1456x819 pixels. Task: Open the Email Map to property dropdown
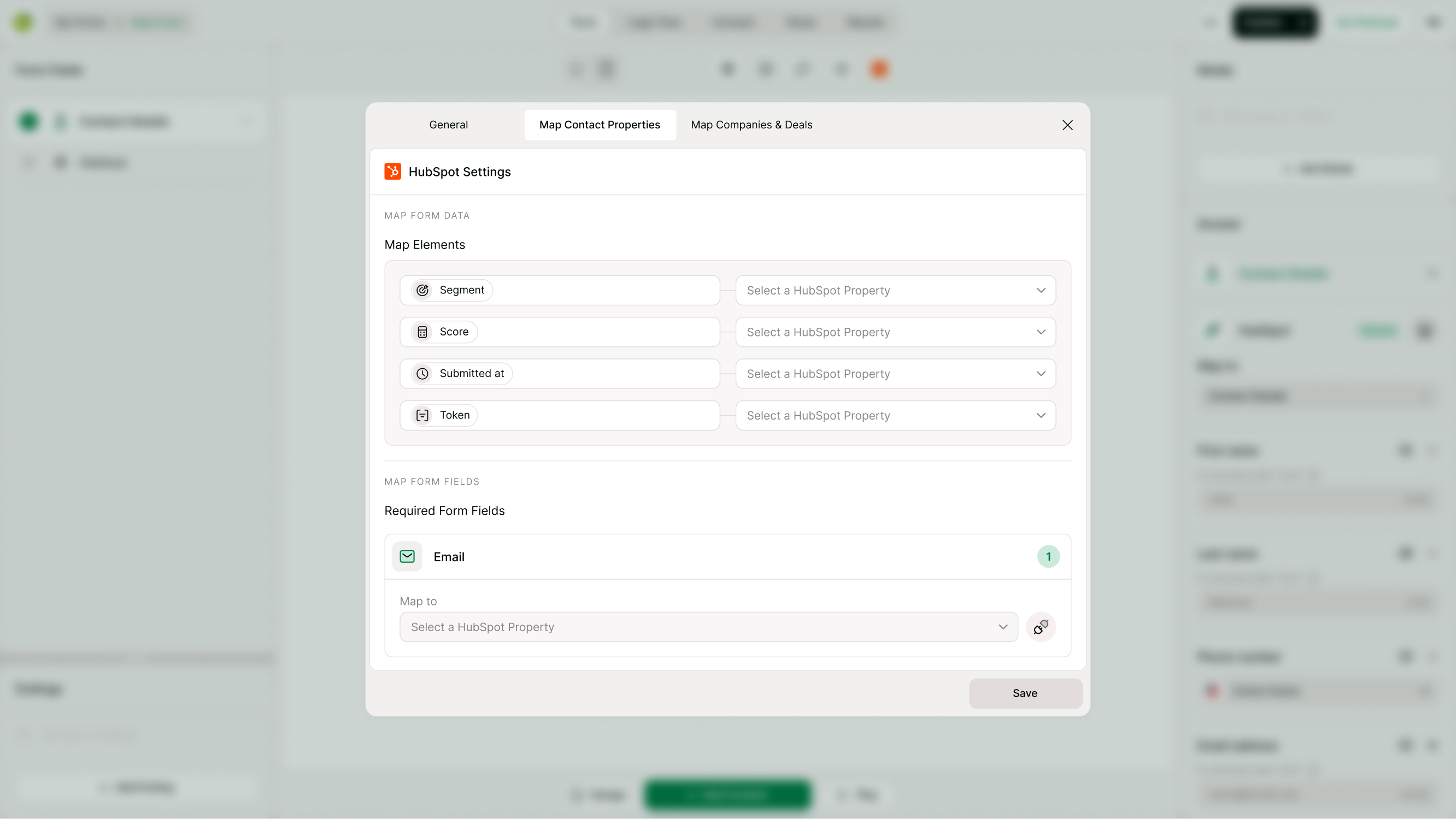click(x=709, y=627)
